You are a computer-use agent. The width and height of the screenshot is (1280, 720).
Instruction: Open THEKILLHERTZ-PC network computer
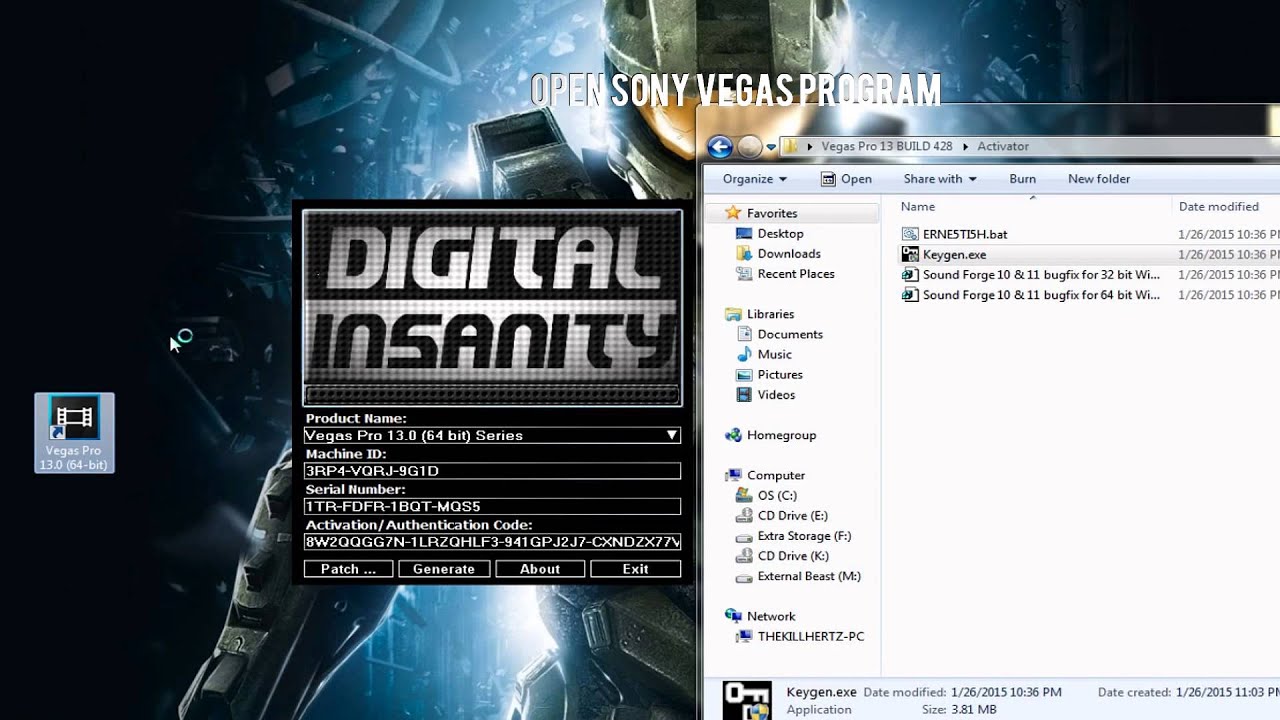coord(811,637)
